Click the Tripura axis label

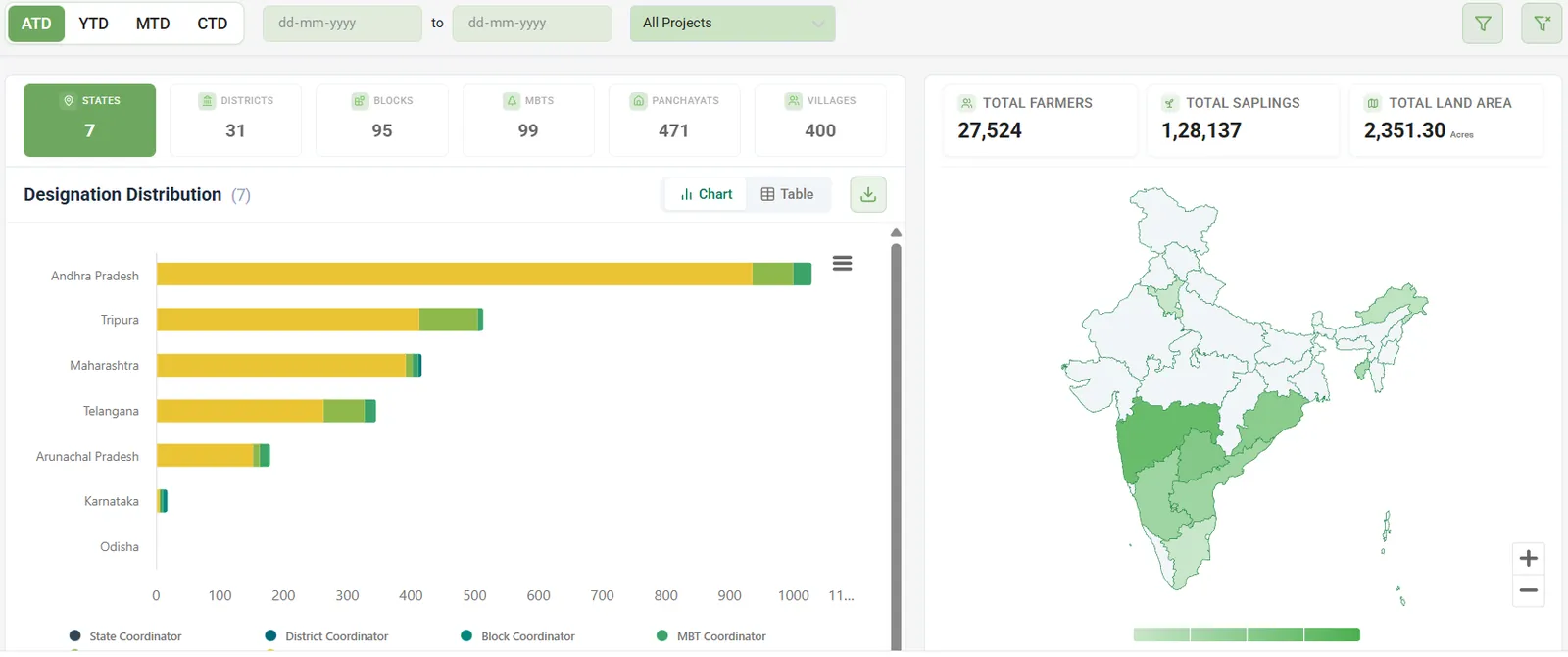coord(120,320)
